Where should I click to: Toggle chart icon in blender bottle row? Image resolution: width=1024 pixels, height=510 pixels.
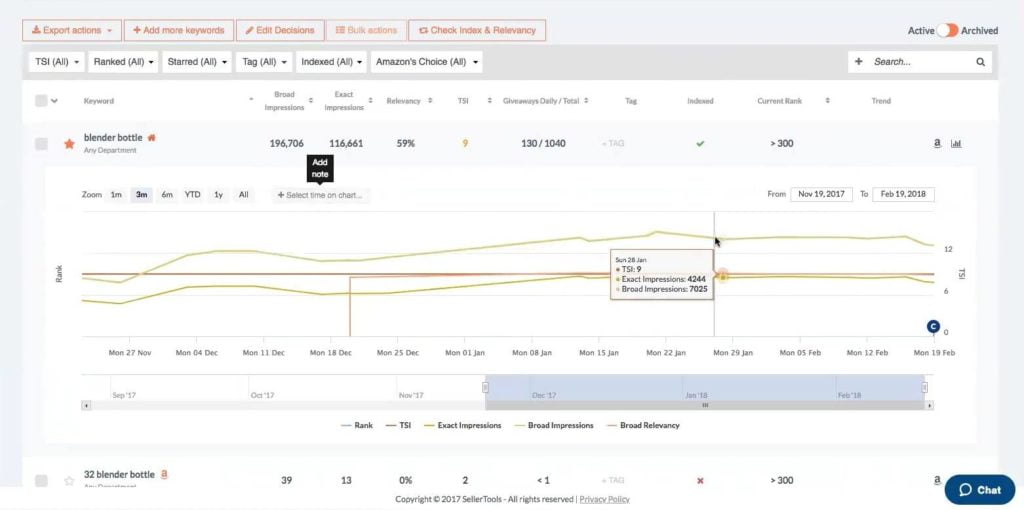[x=956, y=144]
